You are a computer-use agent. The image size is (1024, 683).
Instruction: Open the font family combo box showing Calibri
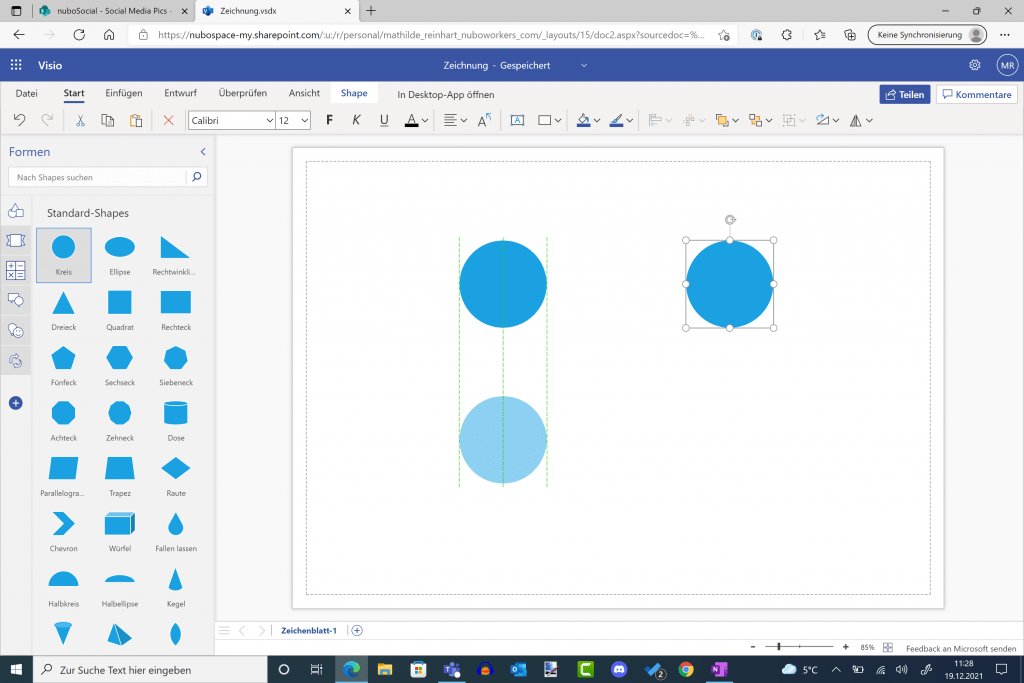tap(230, 120)
